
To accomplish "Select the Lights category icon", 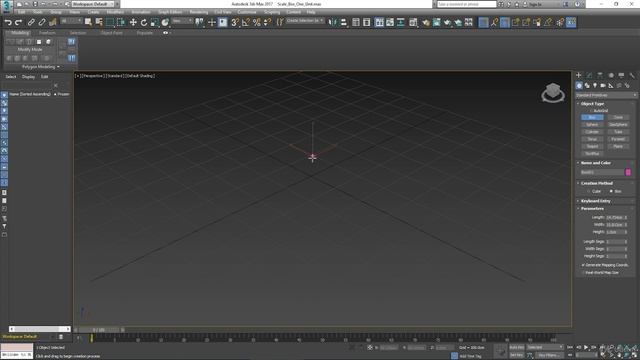I will pos(595,85).
